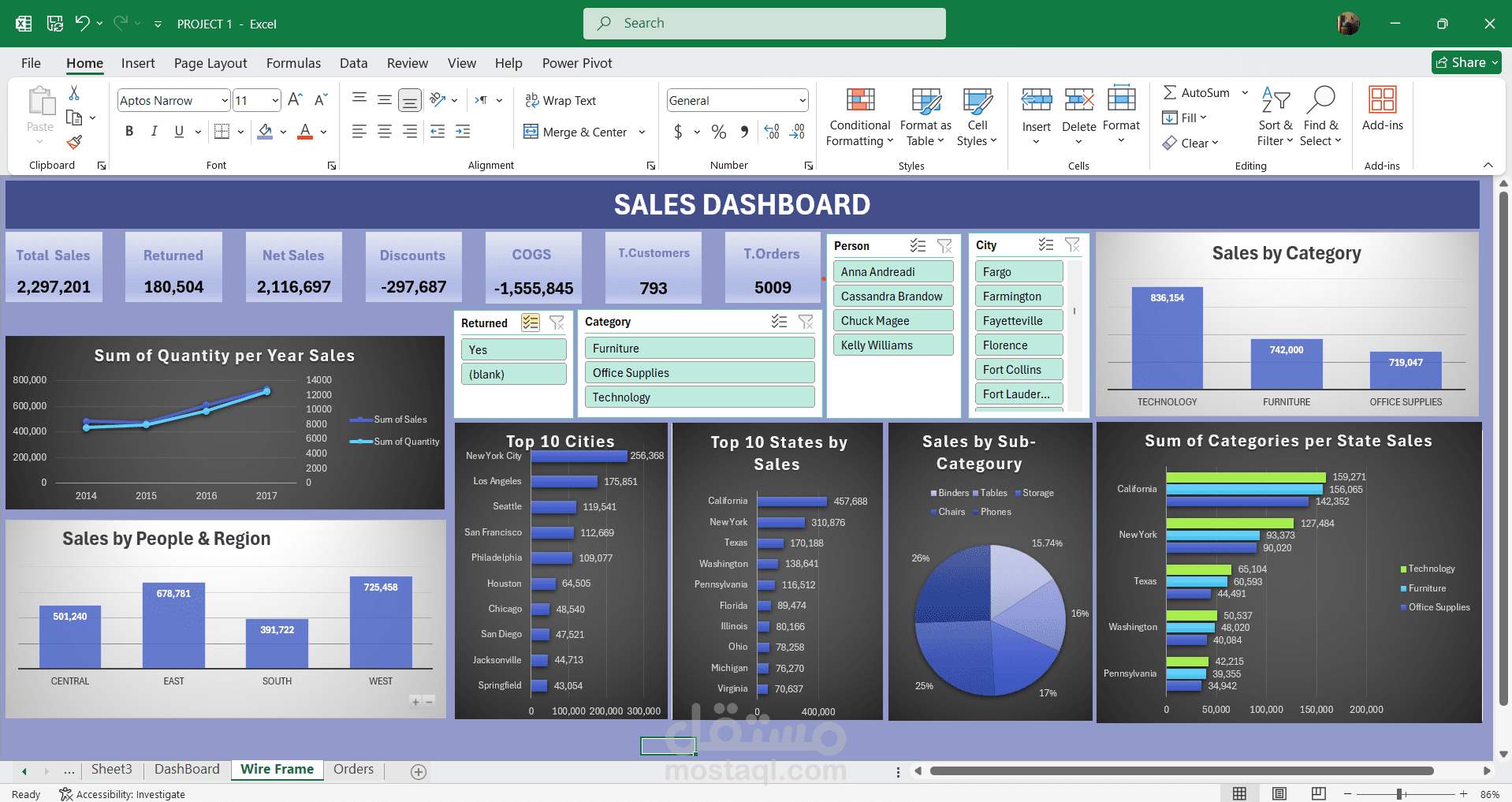Enable Wrap Text for selected cell
The image size is (1512, 802).
coord(560,100)
